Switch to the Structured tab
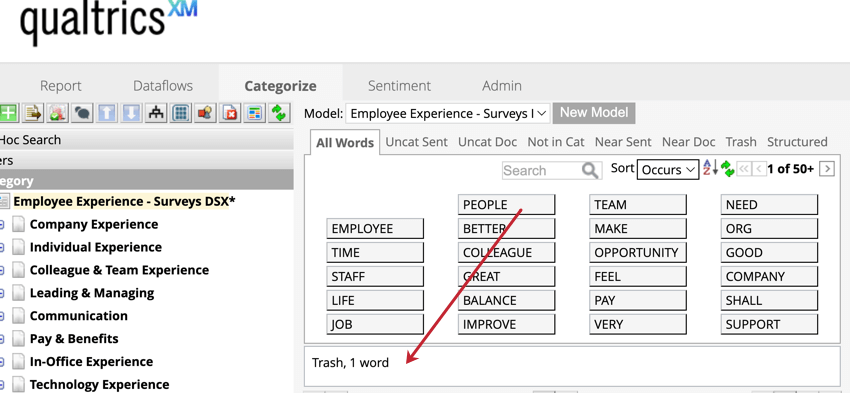Viewport: 850px width, 393px height. [x=797, y=142]
